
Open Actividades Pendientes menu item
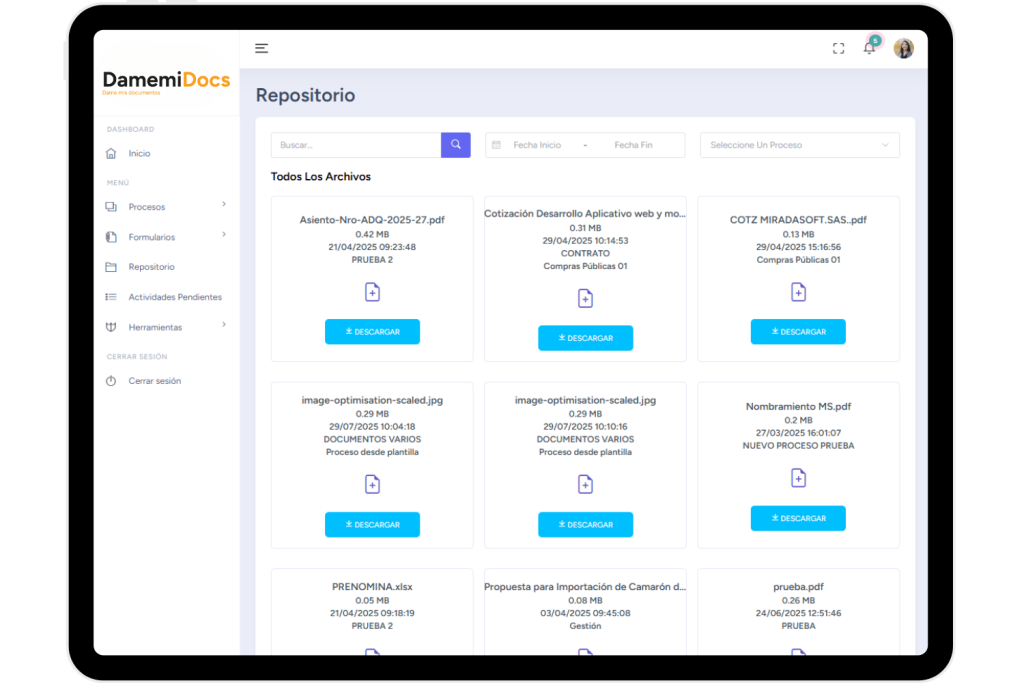174,297
